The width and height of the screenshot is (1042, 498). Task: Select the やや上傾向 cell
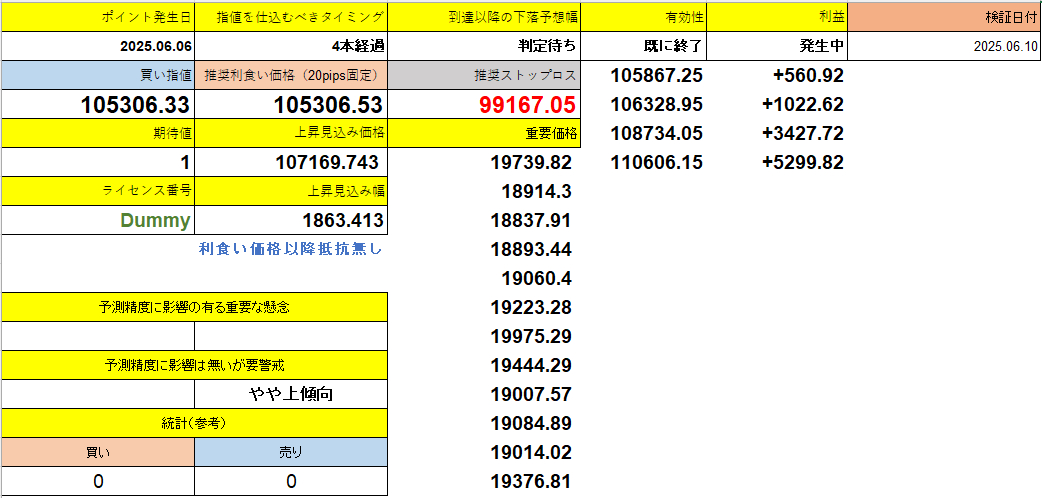click(x=291, y=394)
